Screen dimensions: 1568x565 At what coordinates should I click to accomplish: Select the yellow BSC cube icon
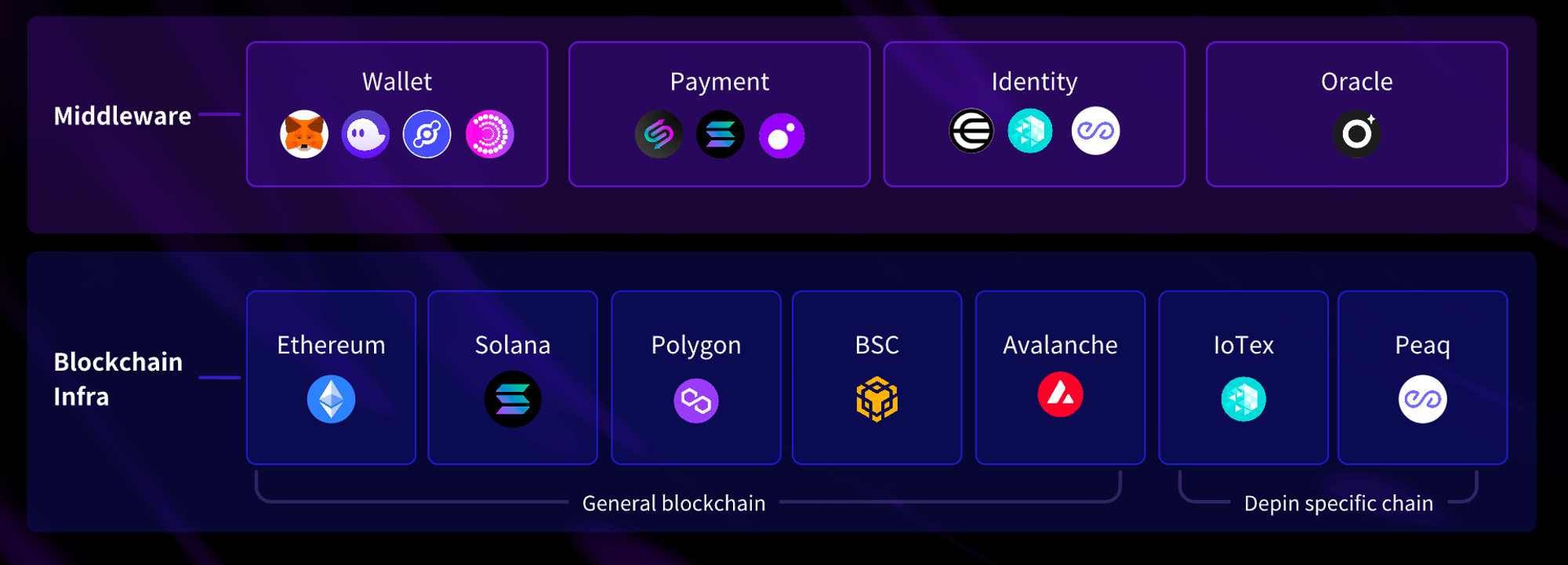click(x=877, y=398)
